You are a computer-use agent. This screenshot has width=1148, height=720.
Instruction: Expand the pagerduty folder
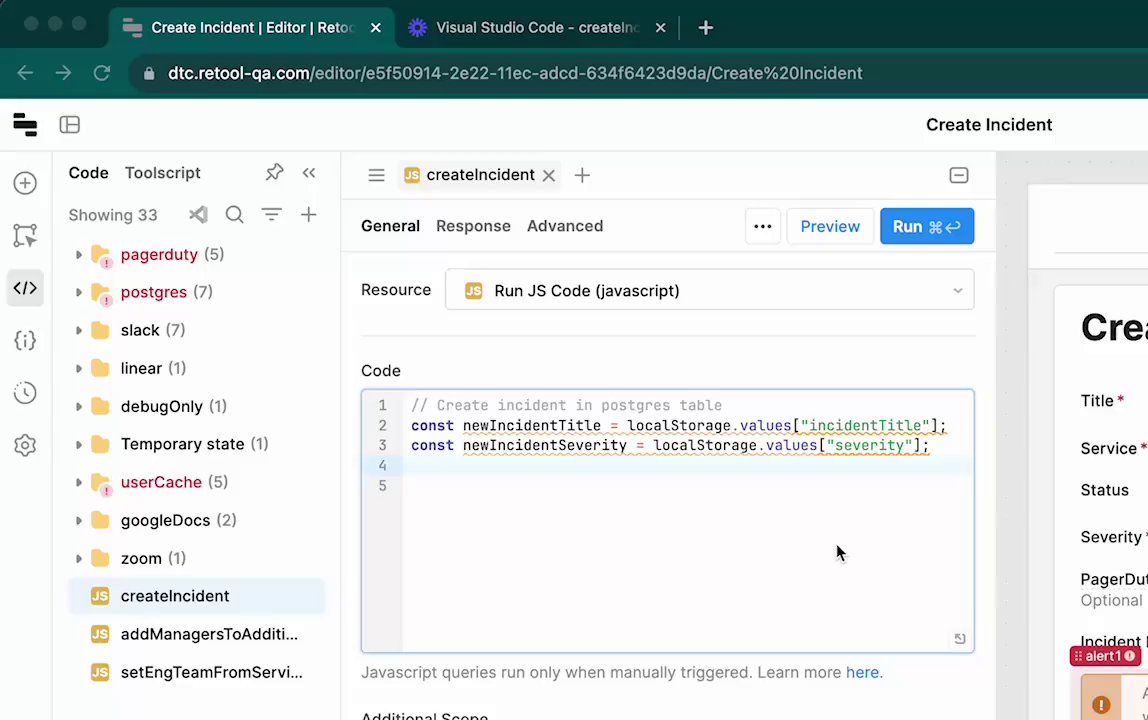point(79,255)
